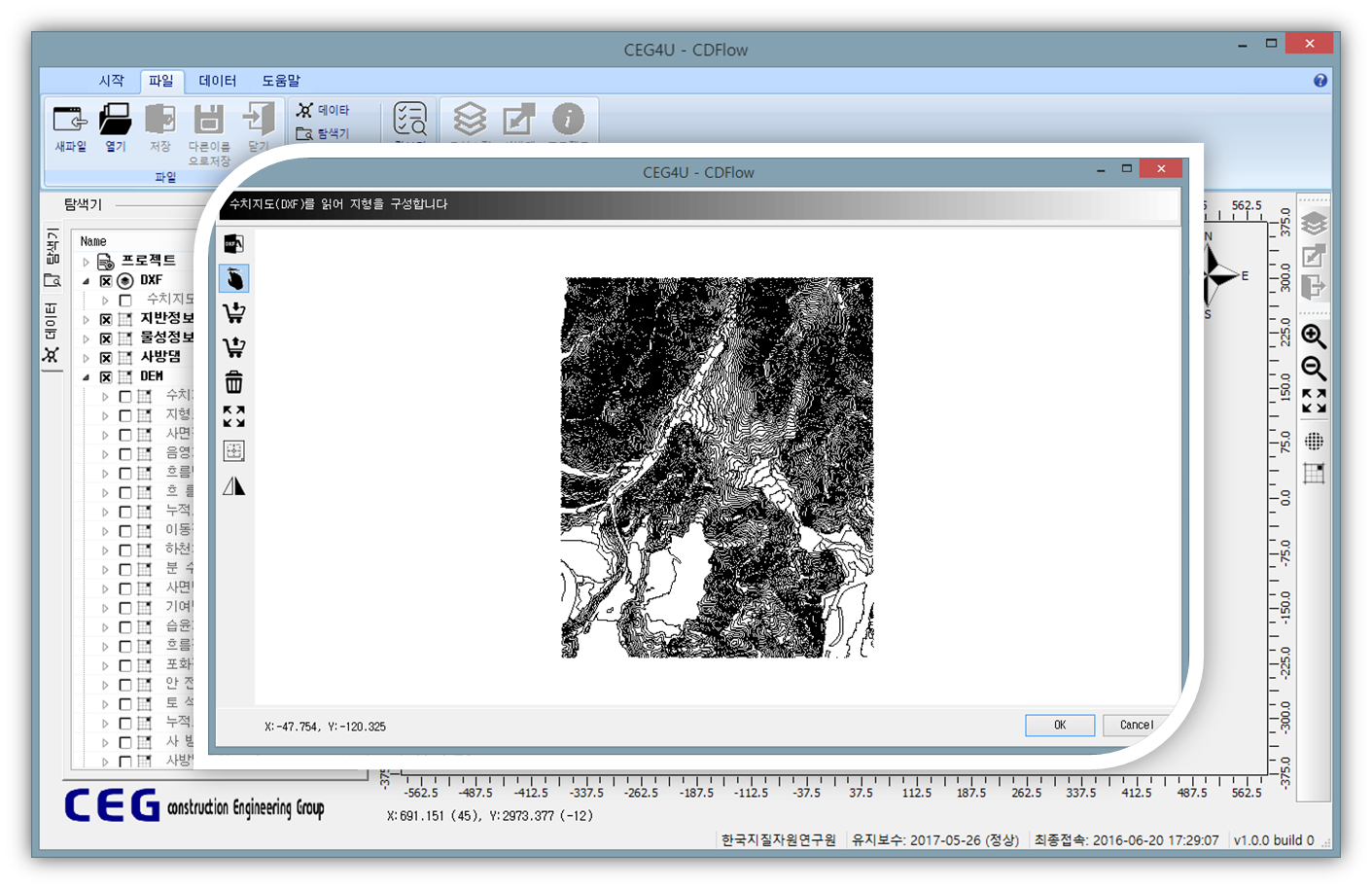Click the fit-to-extent arrows icon in dialog
The width and height of the screenshot is (1372, 889).
pyautogui.click(x=233, y=416)
